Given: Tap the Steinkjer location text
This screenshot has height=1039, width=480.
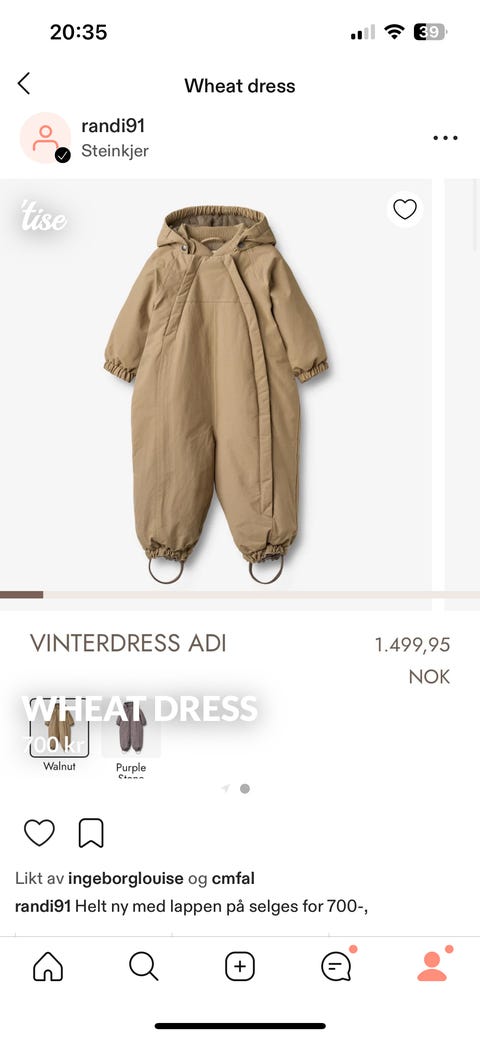Looking at the screenshot, I should point(115,151).
